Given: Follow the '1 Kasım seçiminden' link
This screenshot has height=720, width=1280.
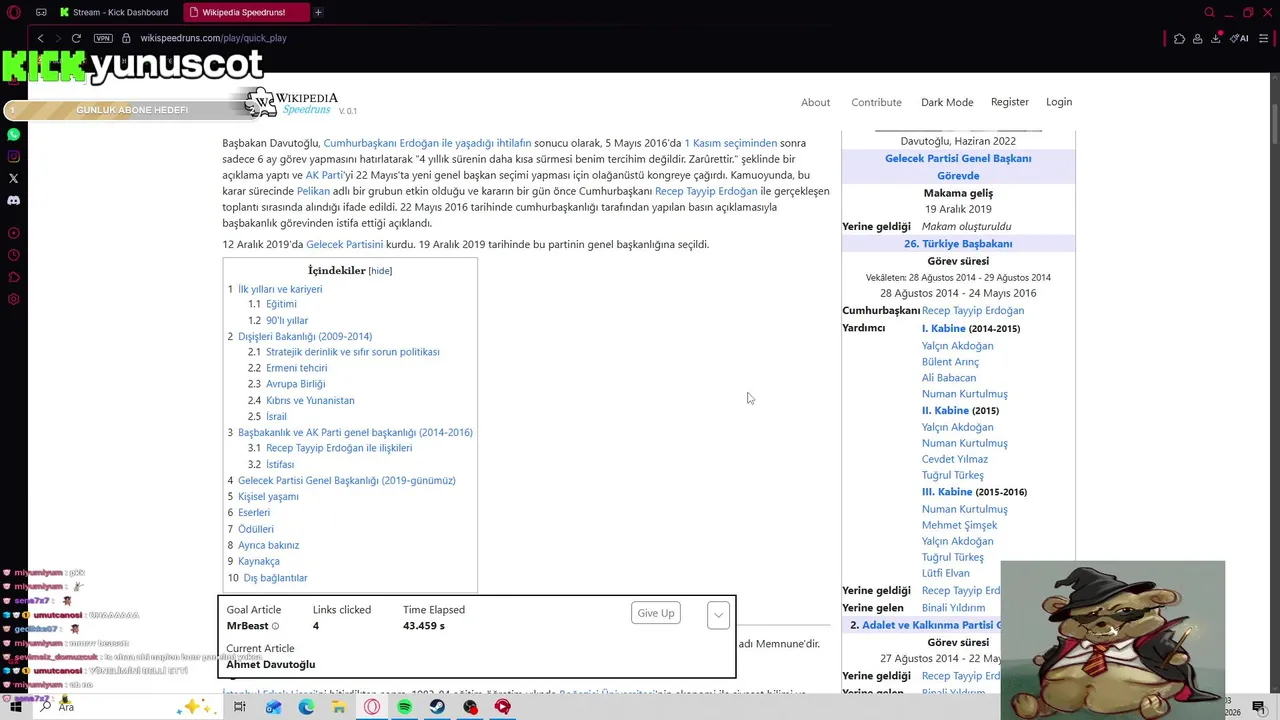Looking at the screenshot, I should tap(730, 143).
